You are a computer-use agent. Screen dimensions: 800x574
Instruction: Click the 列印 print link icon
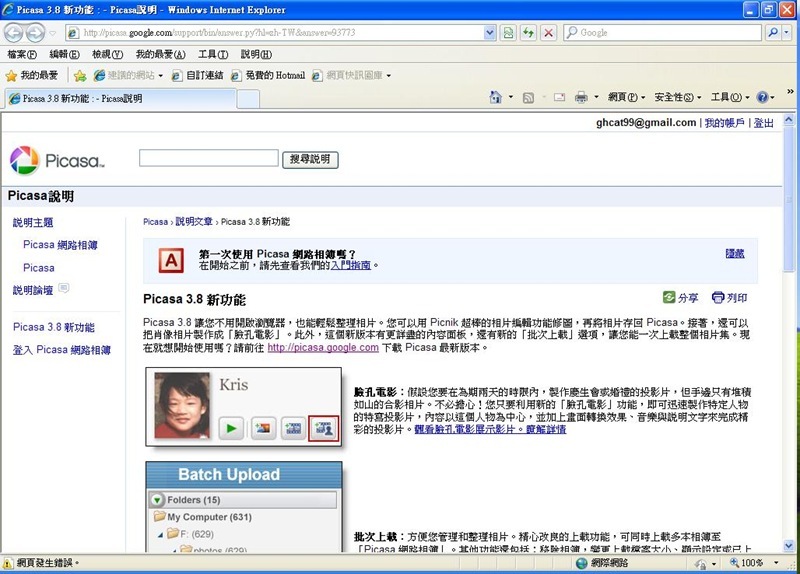718,298
